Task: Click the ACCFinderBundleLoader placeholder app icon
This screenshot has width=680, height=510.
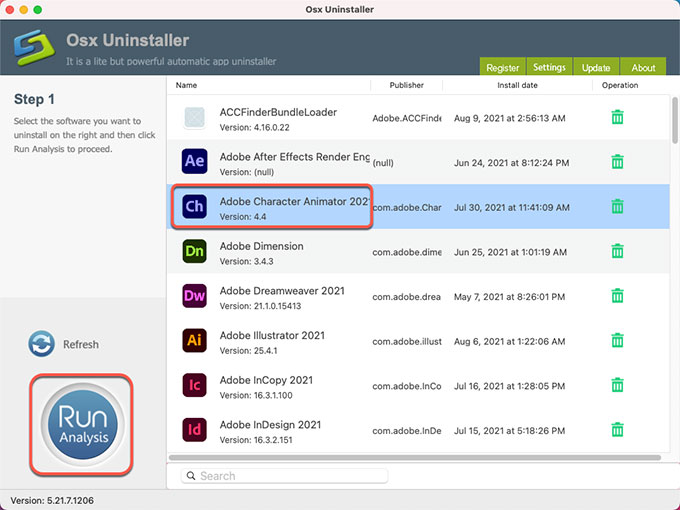Action: tap(194, 118)
